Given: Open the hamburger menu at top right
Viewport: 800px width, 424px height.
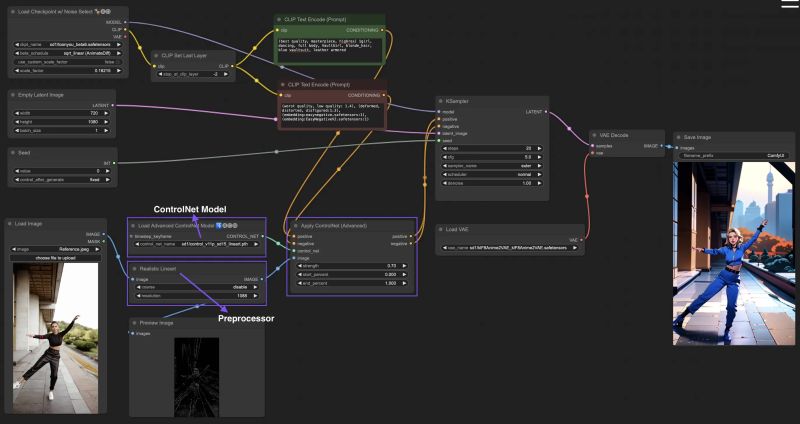Looking at the screenshot, I should [790, 4].
